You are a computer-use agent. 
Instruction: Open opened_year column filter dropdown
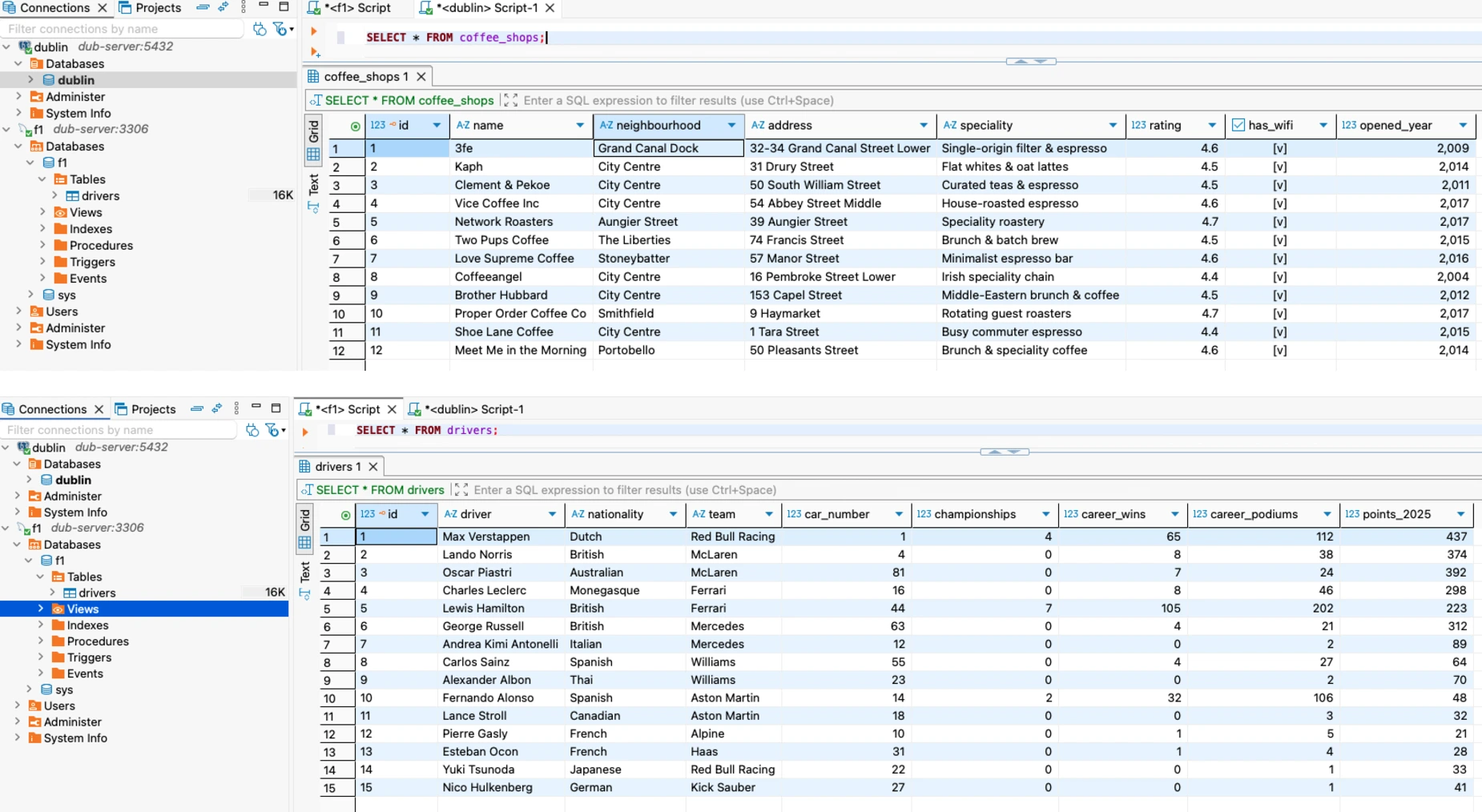click(1463, 126)
